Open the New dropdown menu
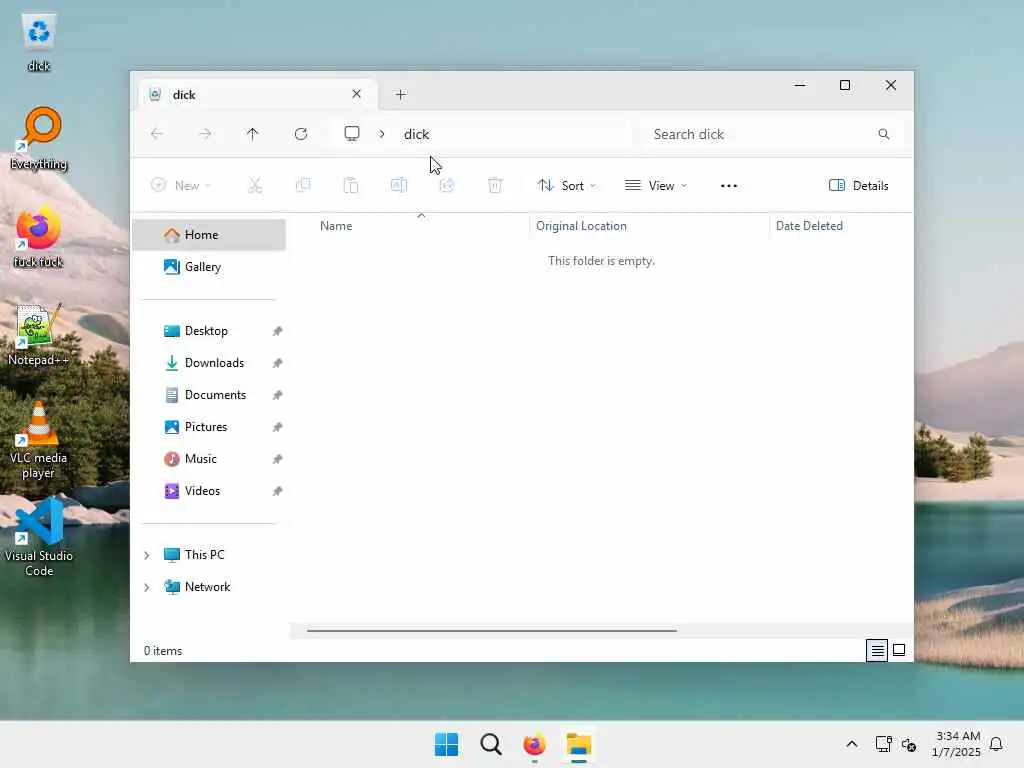 (x=181, y=185)
